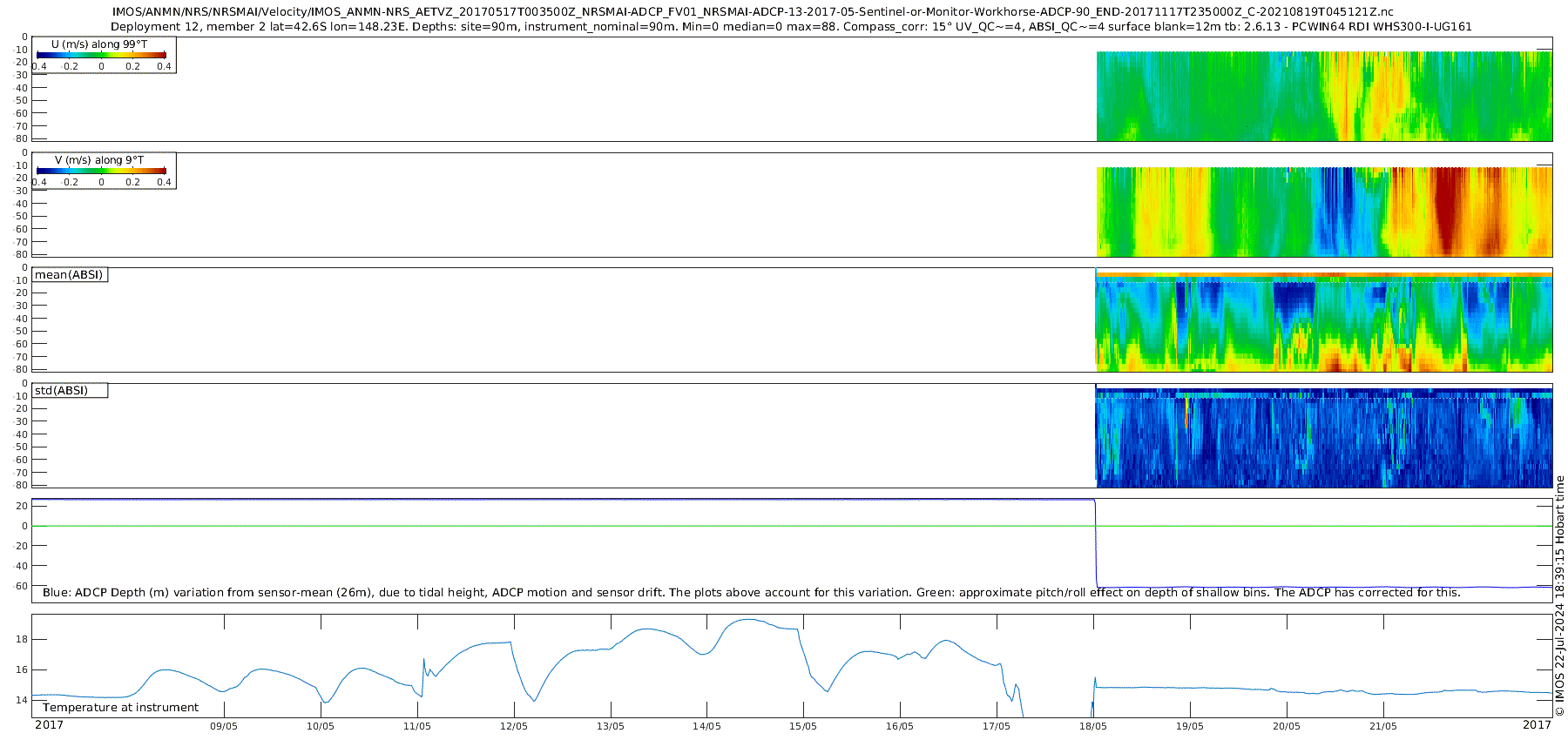Click the U (m/s) along 99°T legend label
This screenshot has width=1568, height=740.
[99, 44]
